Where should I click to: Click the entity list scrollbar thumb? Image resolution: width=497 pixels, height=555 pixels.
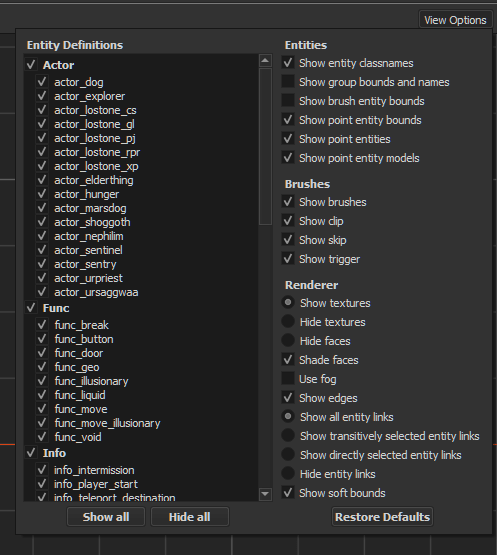(265, 146)
